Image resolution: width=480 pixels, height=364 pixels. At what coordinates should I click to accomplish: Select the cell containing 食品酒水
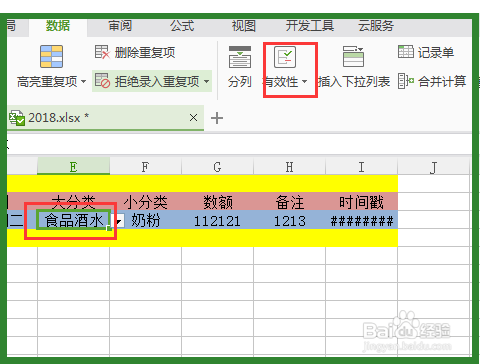click(x=73, y=220)
